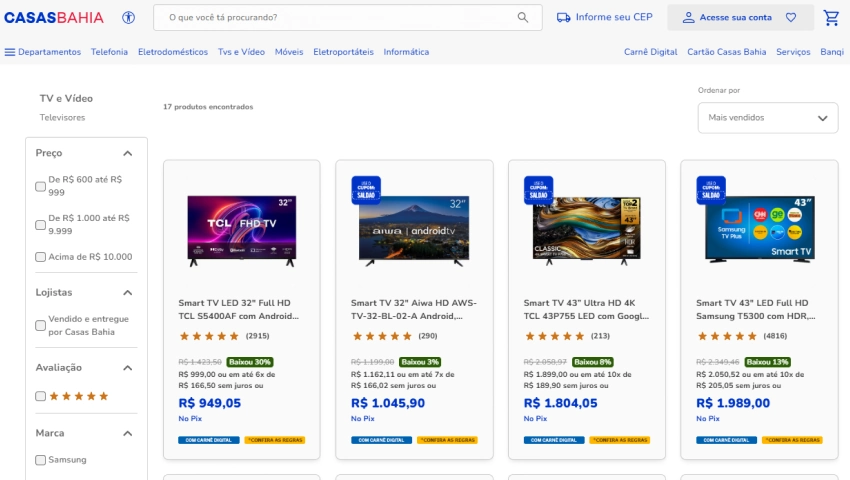This screenshot has width=850, height=480.
Task: Click star rating of Aiwa TV
Action: pos(382,336)
